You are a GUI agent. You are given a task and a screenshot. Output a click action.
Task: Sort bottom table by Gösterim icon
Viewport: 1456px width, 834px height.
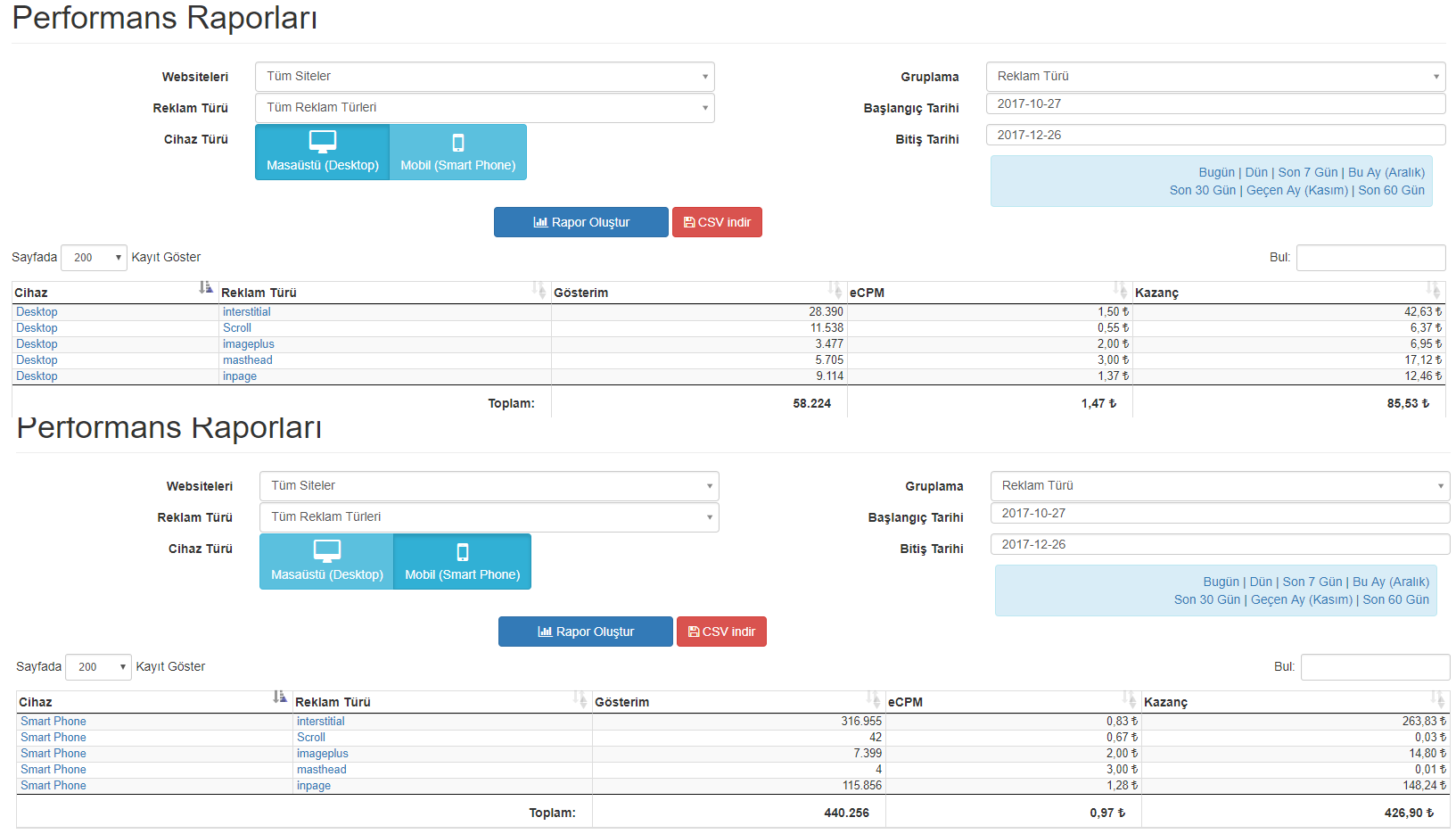point(873,698)
